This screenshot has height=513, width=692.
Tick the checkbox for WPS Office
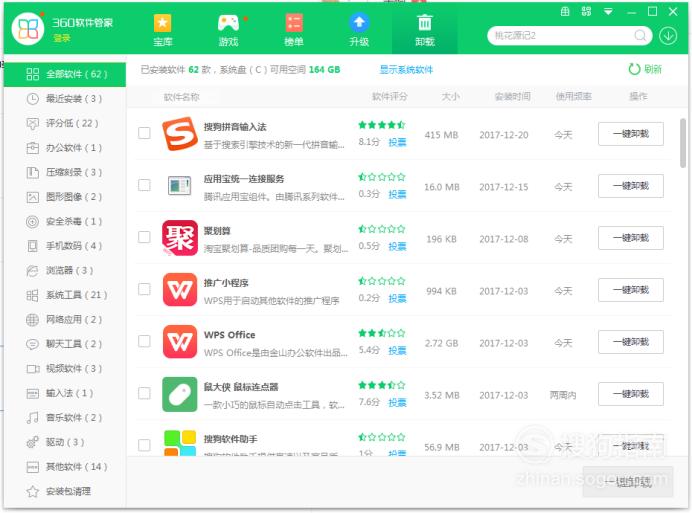pyautogui.click(x=144, y=341)
